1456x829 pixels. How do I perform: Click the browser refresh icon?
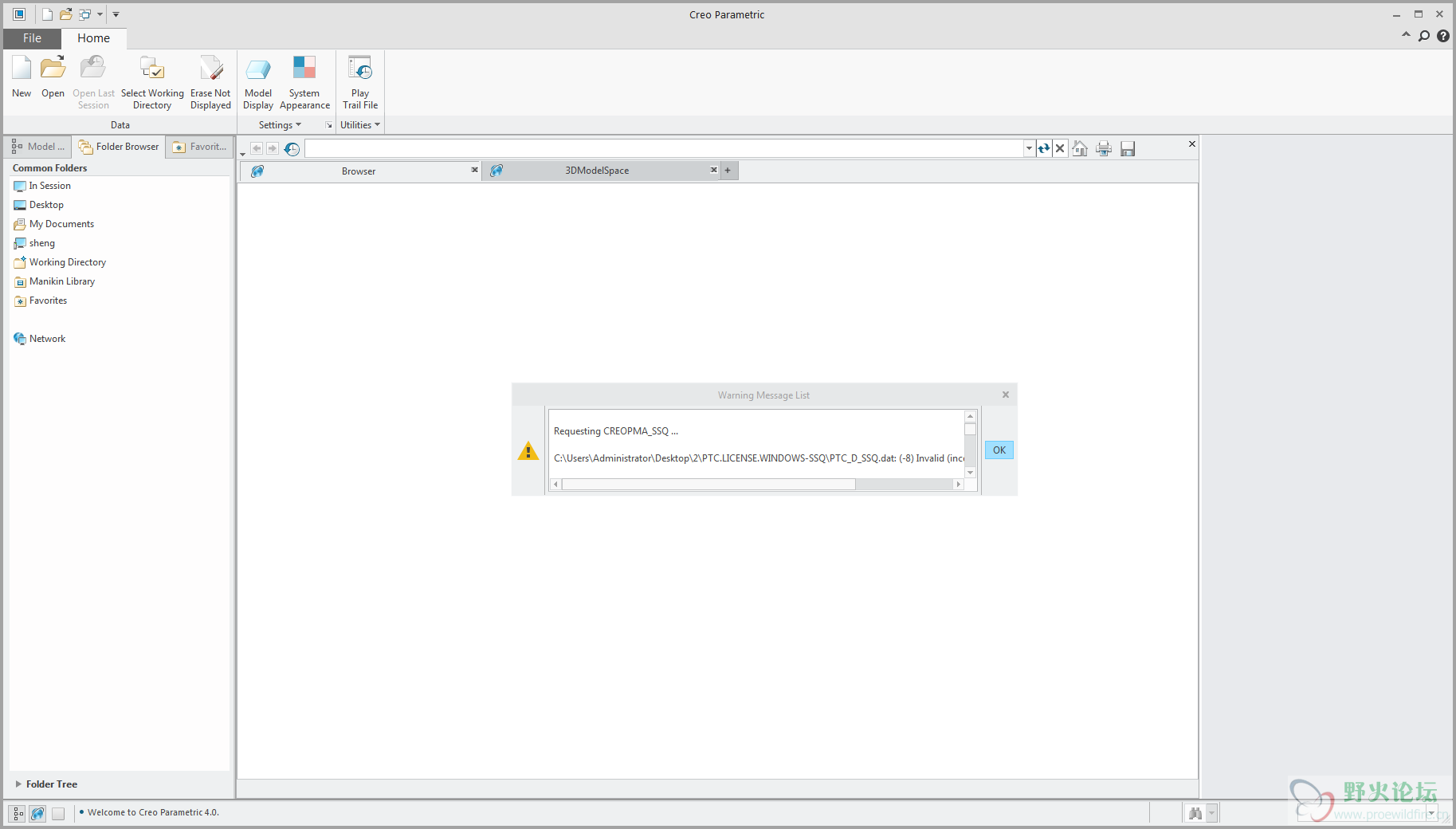1044,148
